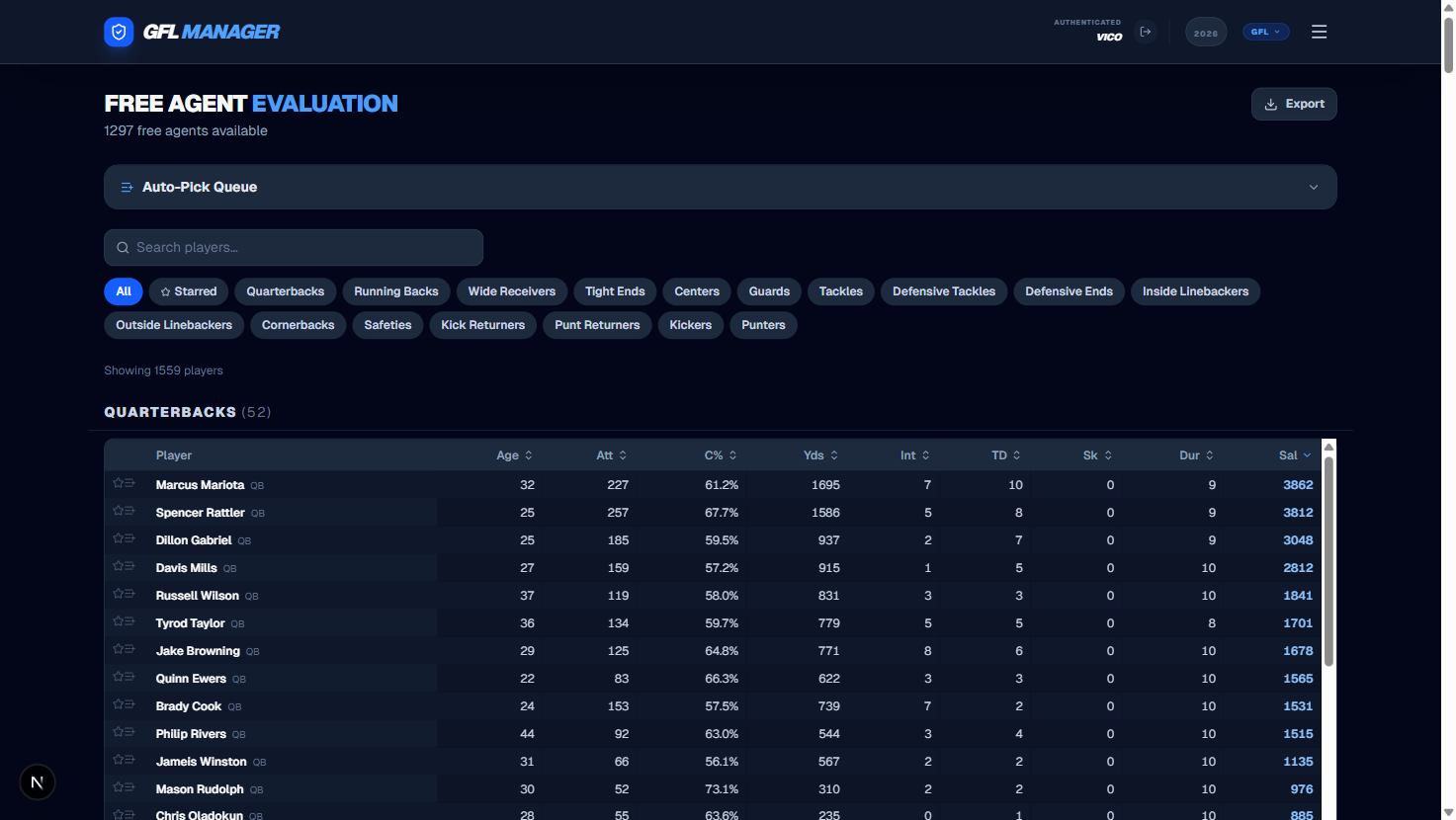Add Brady Cook to auto-pick queue
The width and height of the screenshot is (1456, 820).
tap(129, 704)
